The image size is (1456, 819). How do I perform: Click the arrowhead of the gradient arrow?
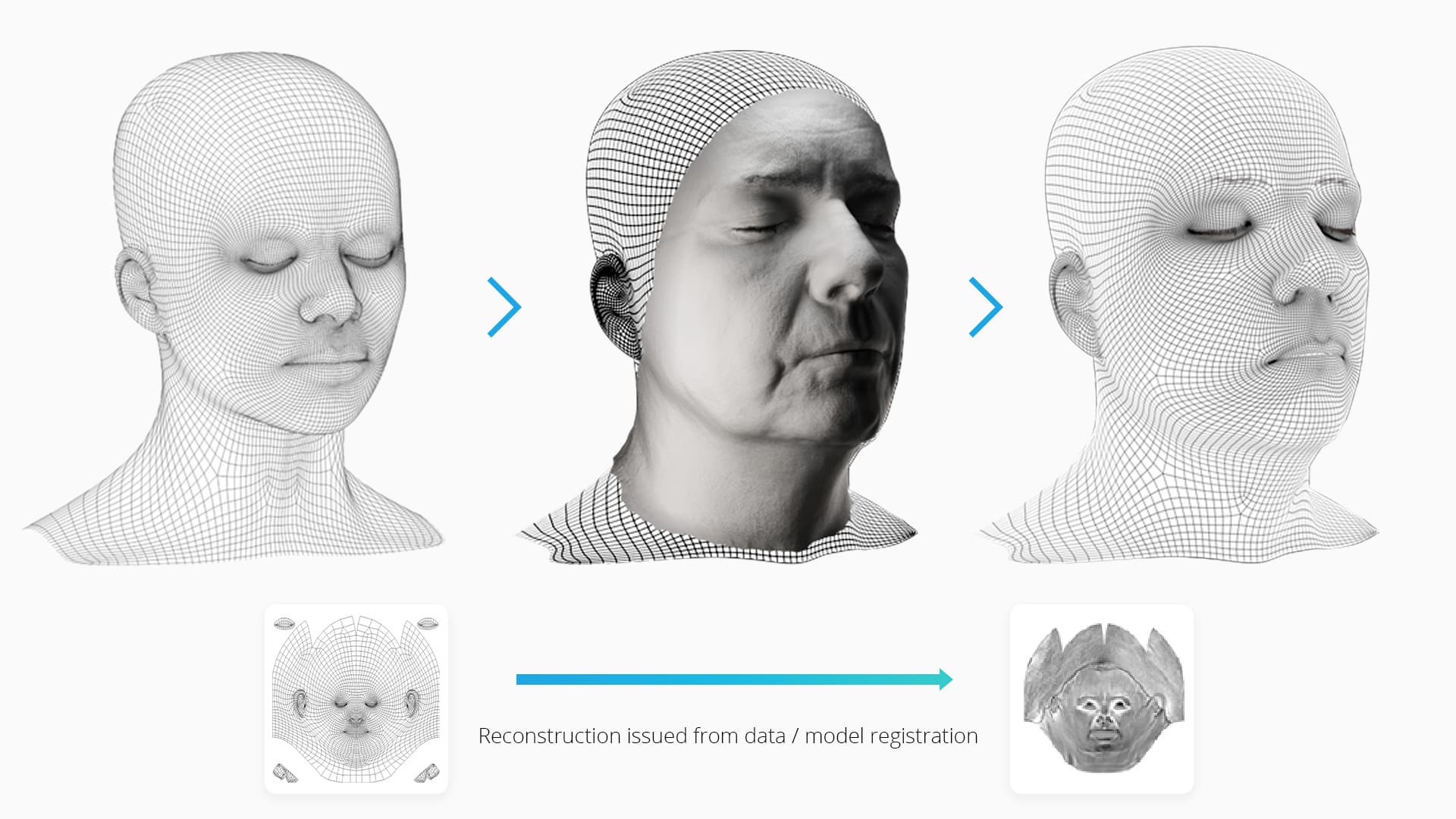(944, 679)
